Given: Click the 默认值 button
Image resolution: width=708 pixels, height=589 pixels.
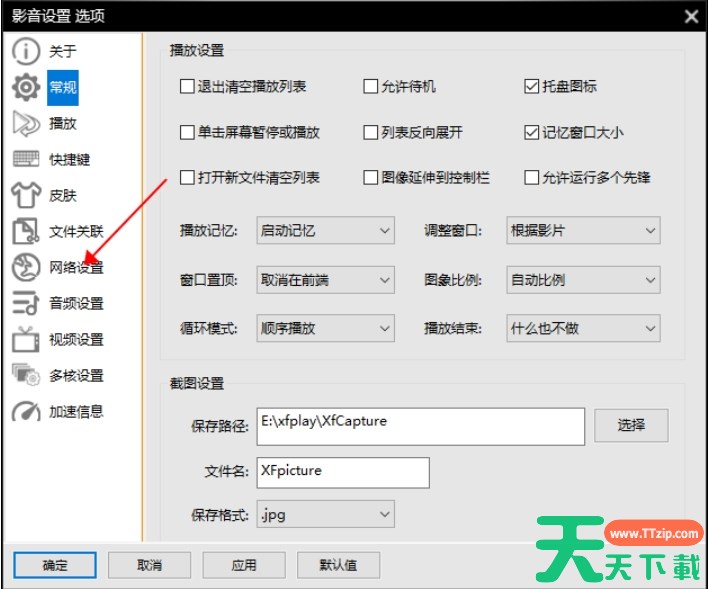Looking at the screenshot, I should 338,565.
